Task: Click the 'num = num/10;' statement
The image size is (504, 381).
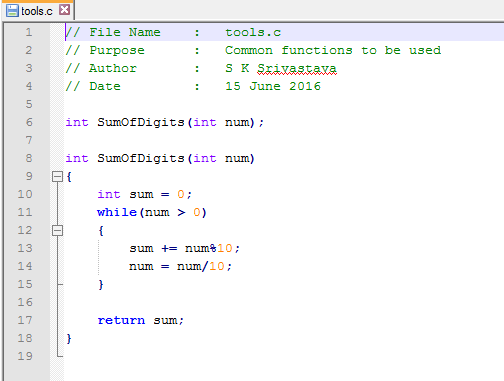Action: point(180,266)
